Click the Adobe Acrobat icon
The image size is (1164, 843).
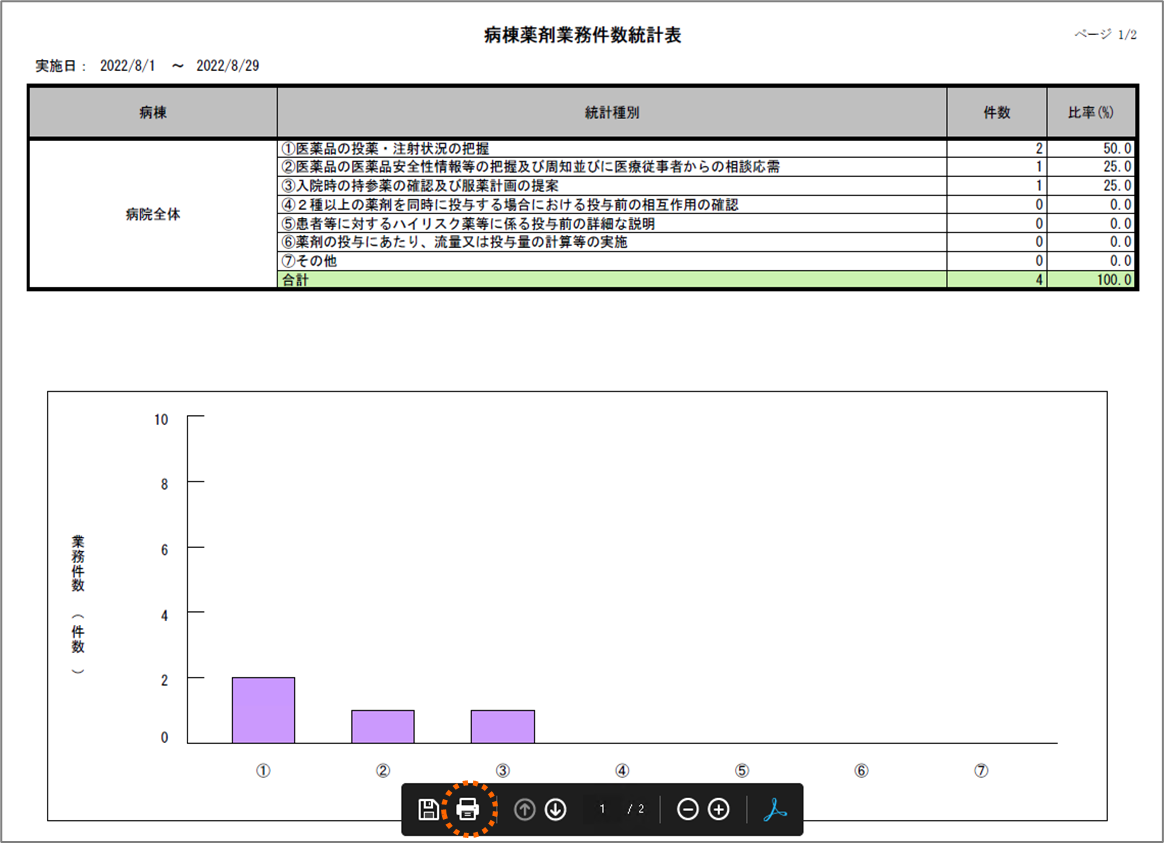point(775,810)
